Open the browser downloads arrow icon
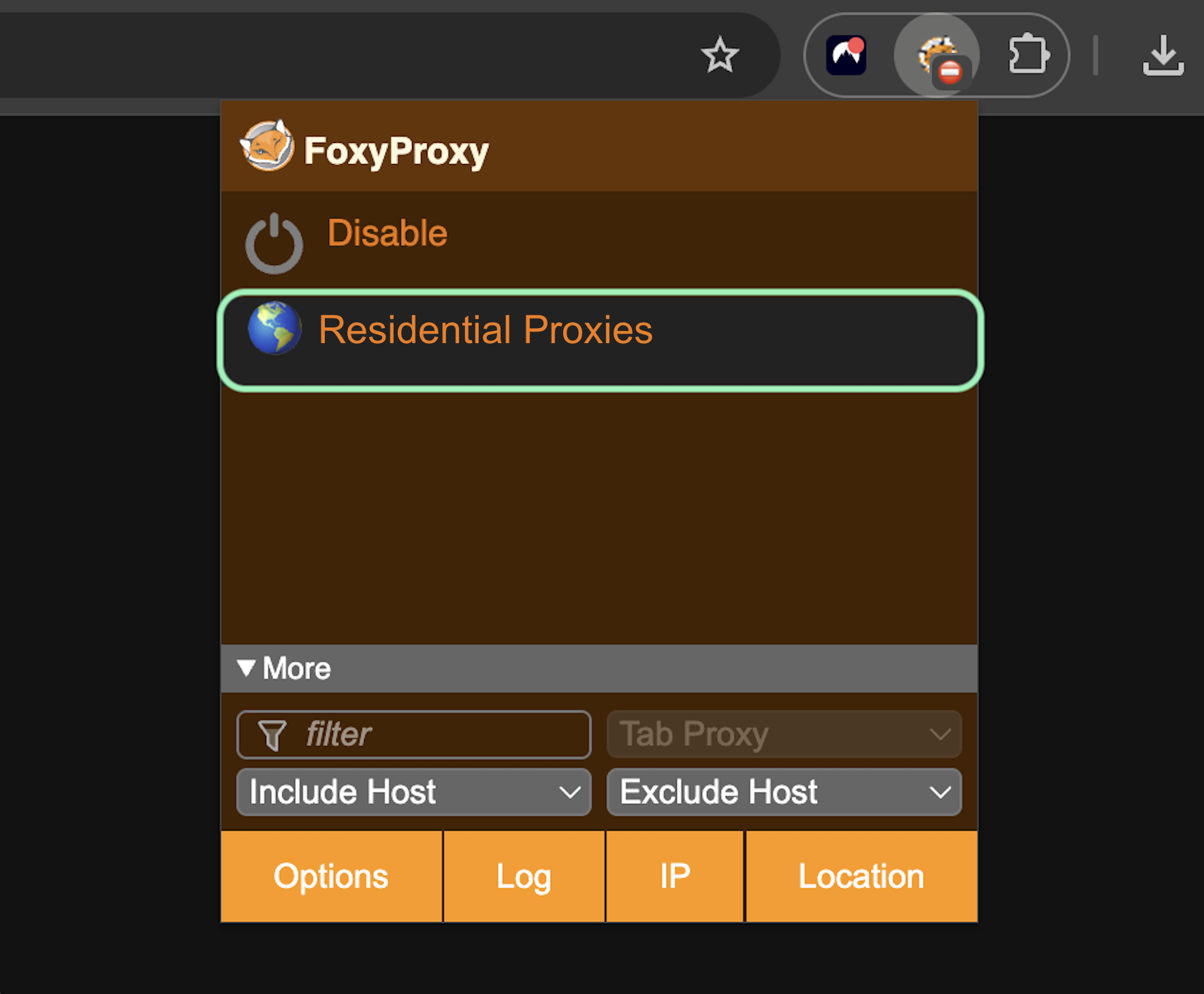Image resolution: width=1204 pixels, height=994 pixels. [1162, 55]
